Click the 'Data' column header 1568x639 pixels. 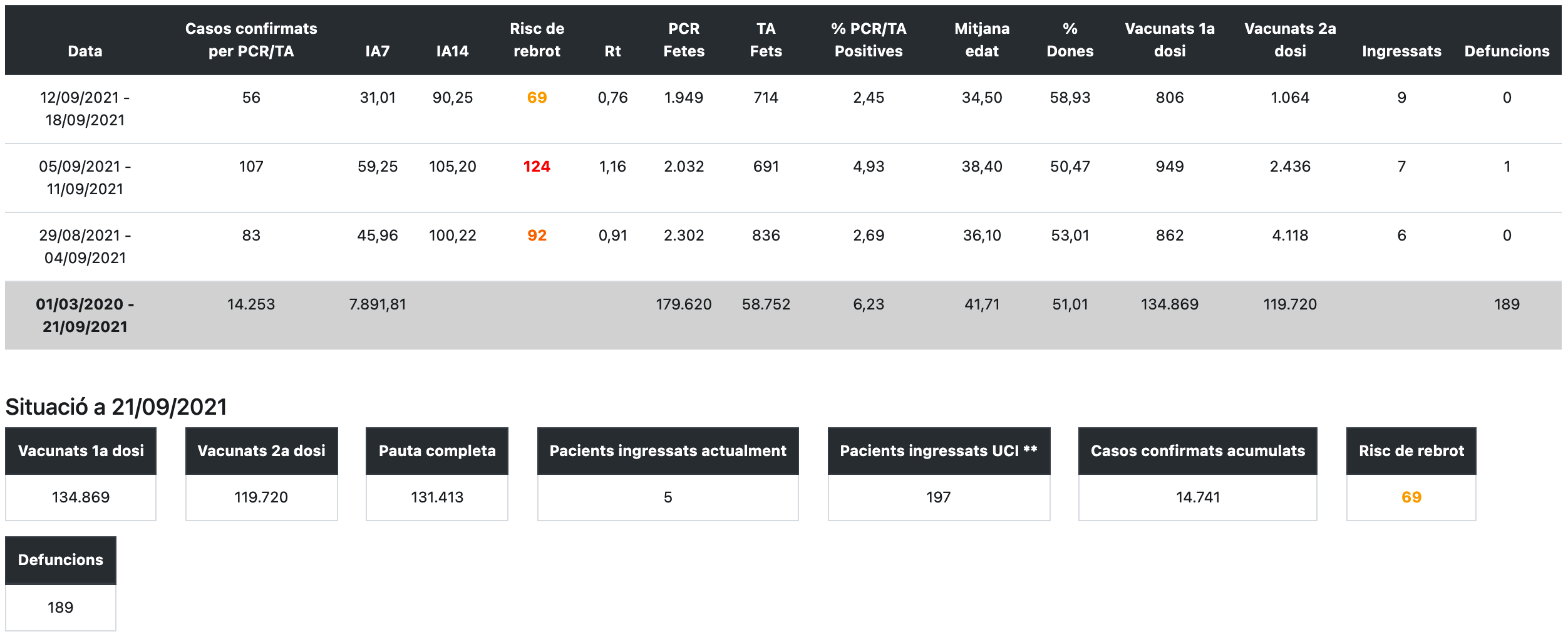click(85, 51)
